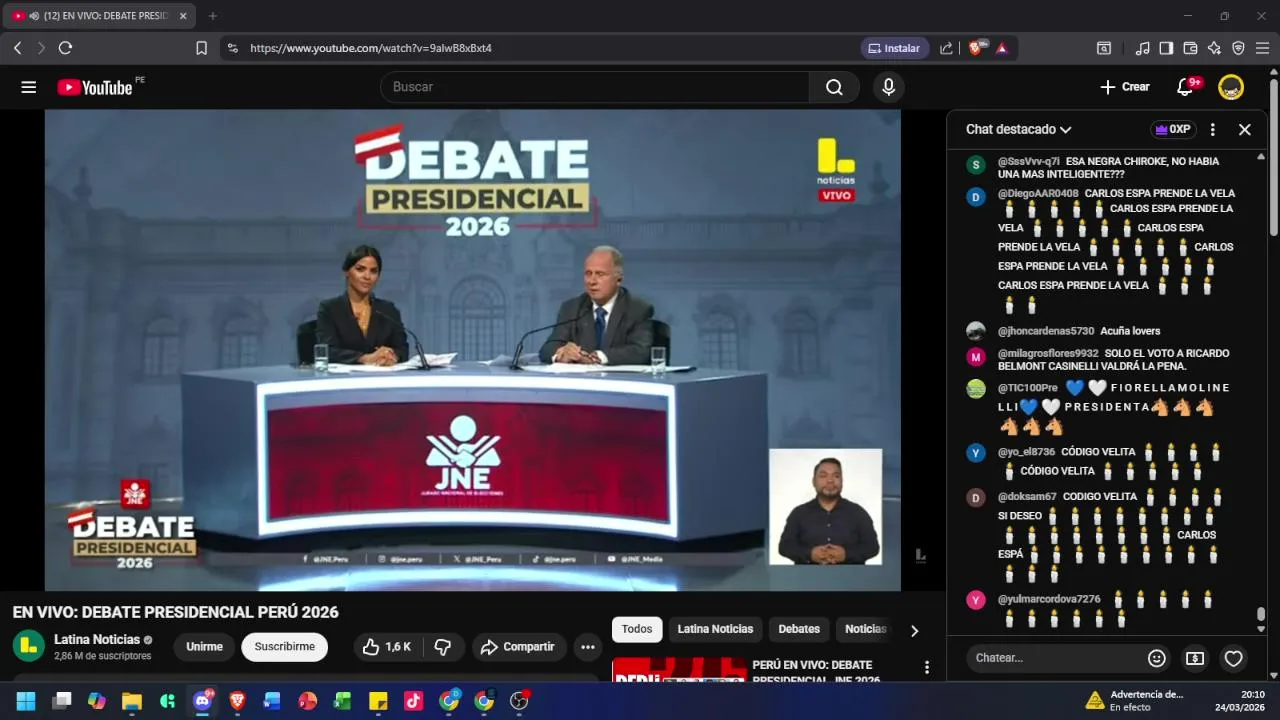Close the live chat panel
1280x720 pixels.
pyautogui.click(x=1245, y=129)
